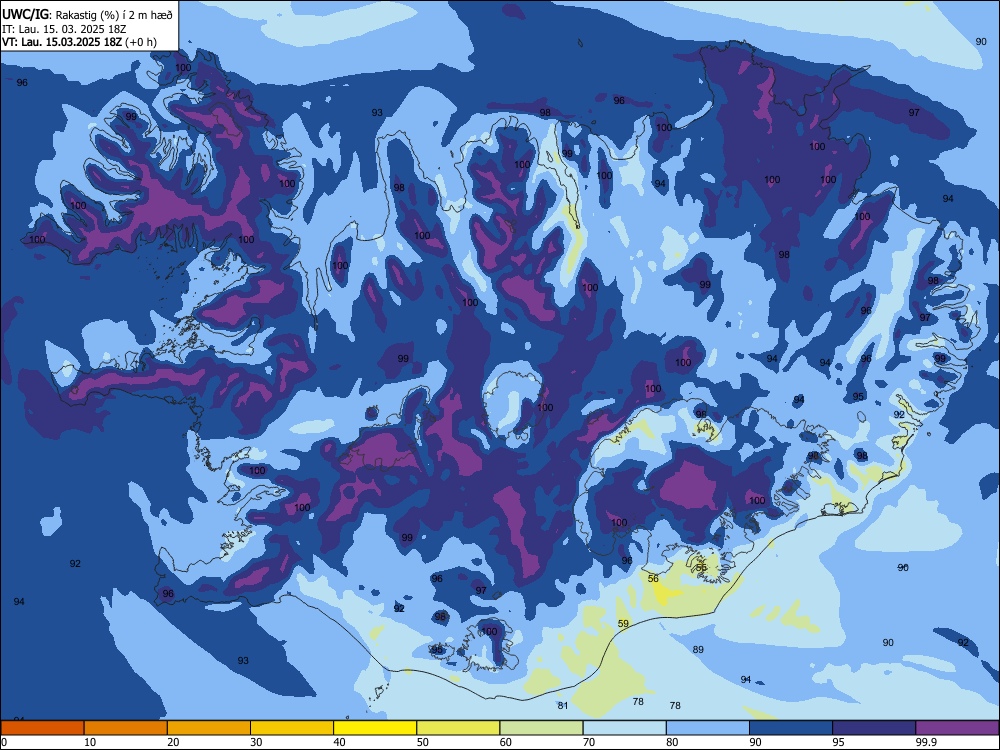Click the legend tick label '30'
The height and width of the screenshot is (750, 1000).
click(x=256, y=742)
